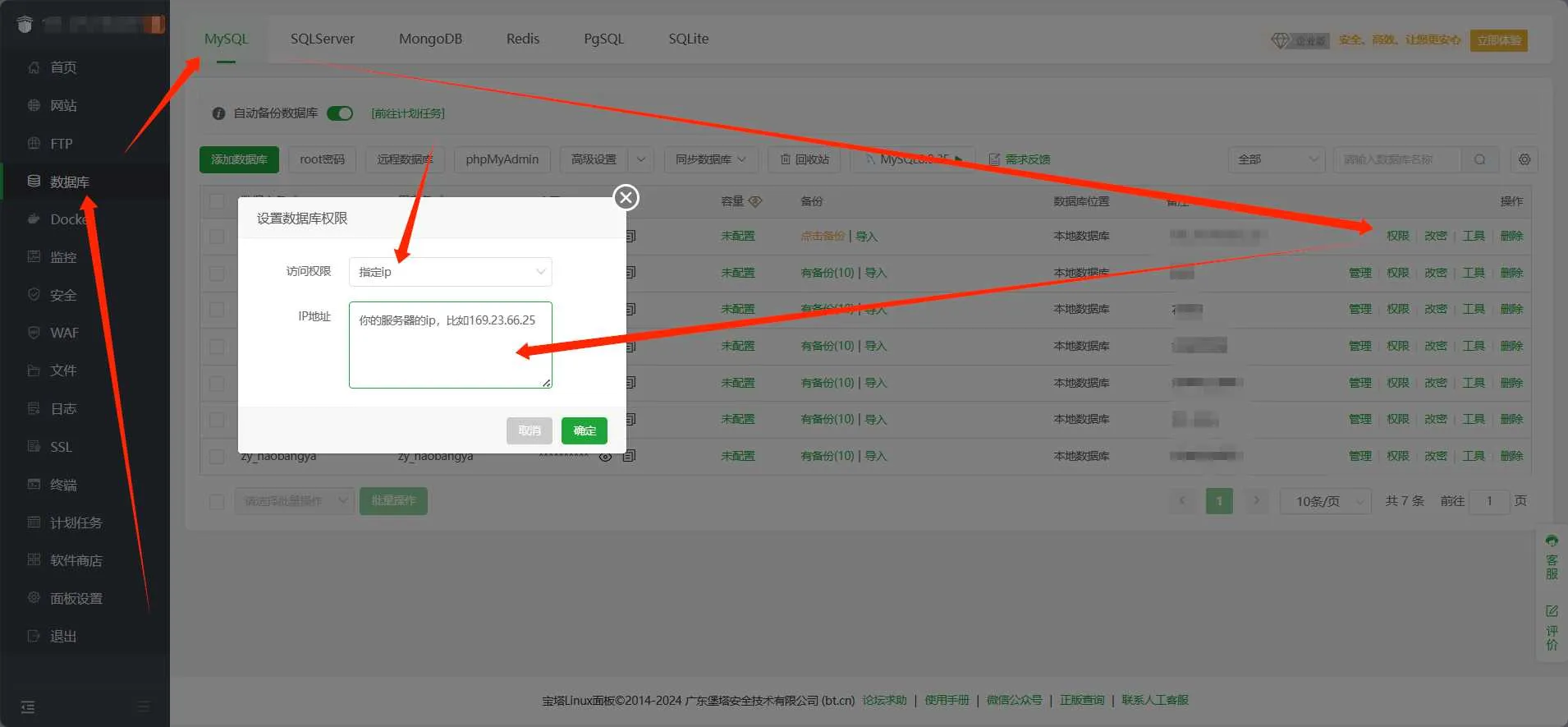The height and width of the screenshot is (727, 1568).
Task: Select the 数据库 database icon in sidebar
Action: point(34,181)
